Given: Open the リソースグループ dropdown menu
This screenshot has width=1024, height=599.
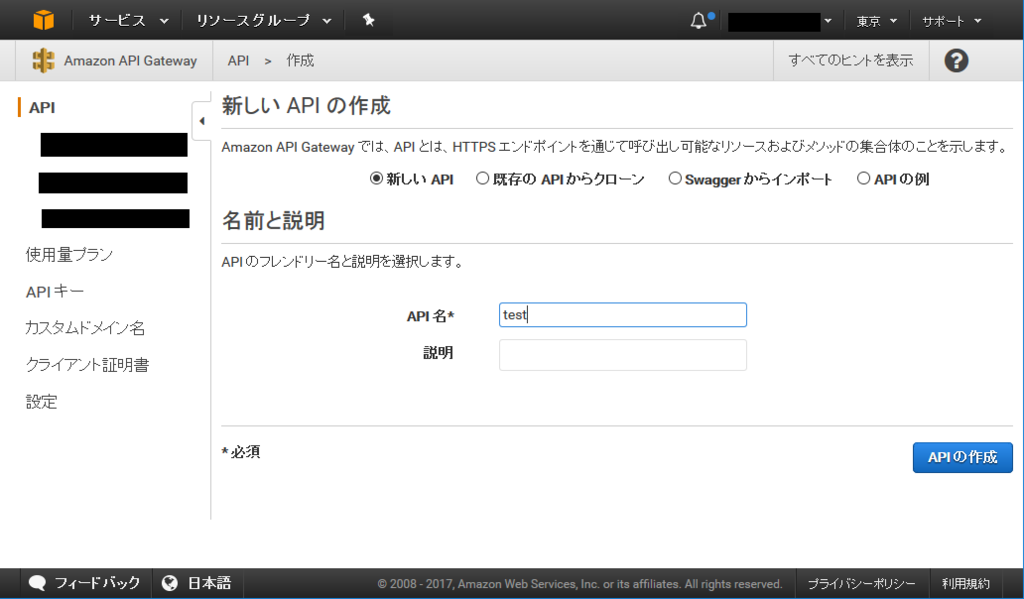Looking at the screenshot, I should click(x=264, y=21).
